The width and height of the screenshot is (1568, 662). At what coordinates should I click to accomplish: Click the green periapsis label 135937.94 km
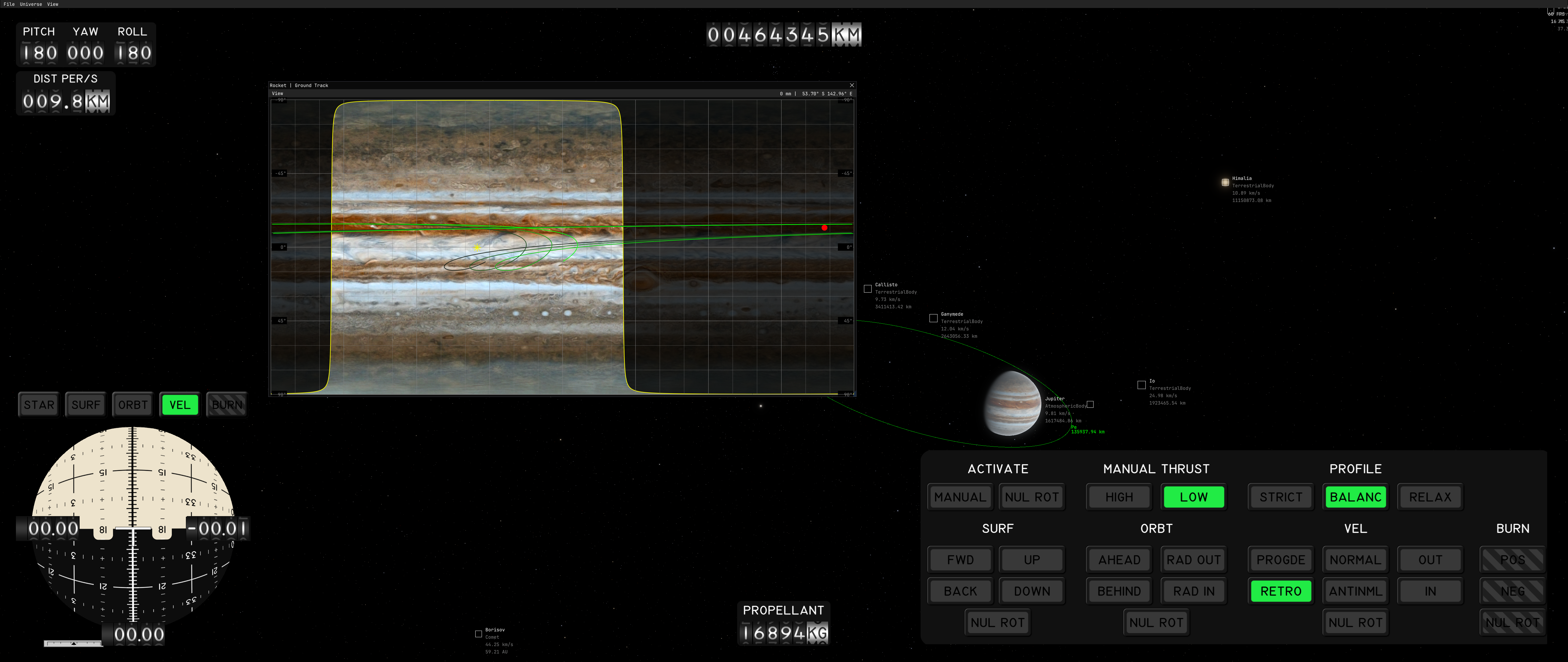coord(1088,432)
